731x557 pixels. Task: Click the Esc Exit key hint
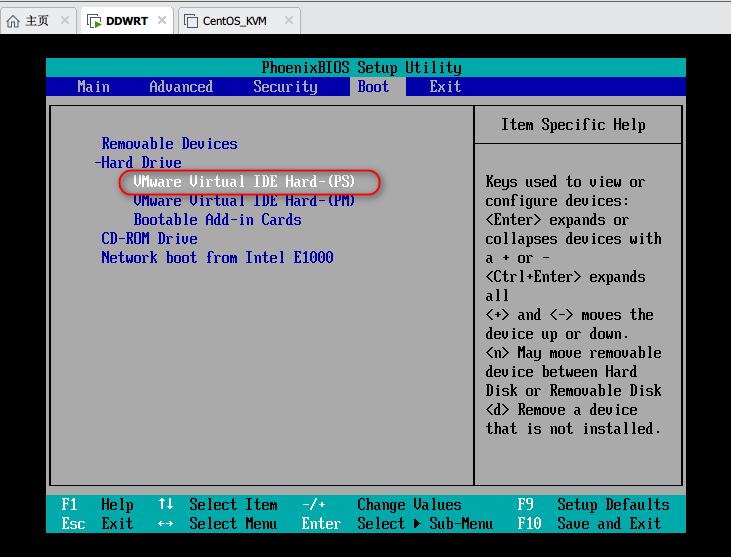tap(97, 523)
